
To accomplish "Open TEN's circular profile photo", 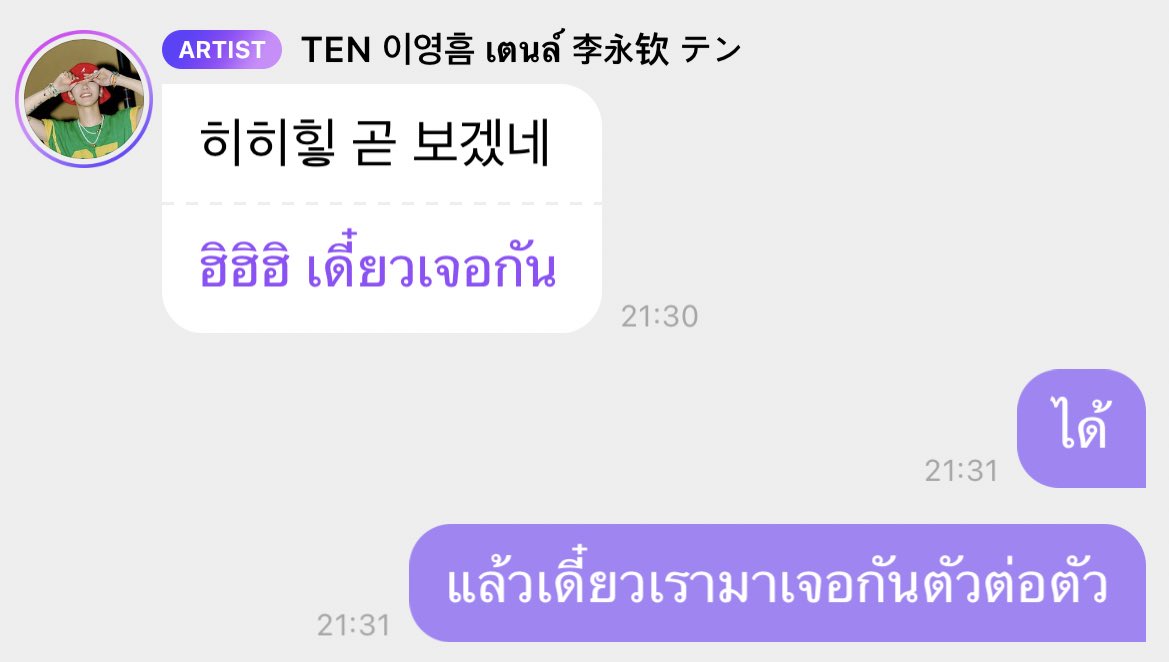I will pyautogui.click(x=84, y=99).
